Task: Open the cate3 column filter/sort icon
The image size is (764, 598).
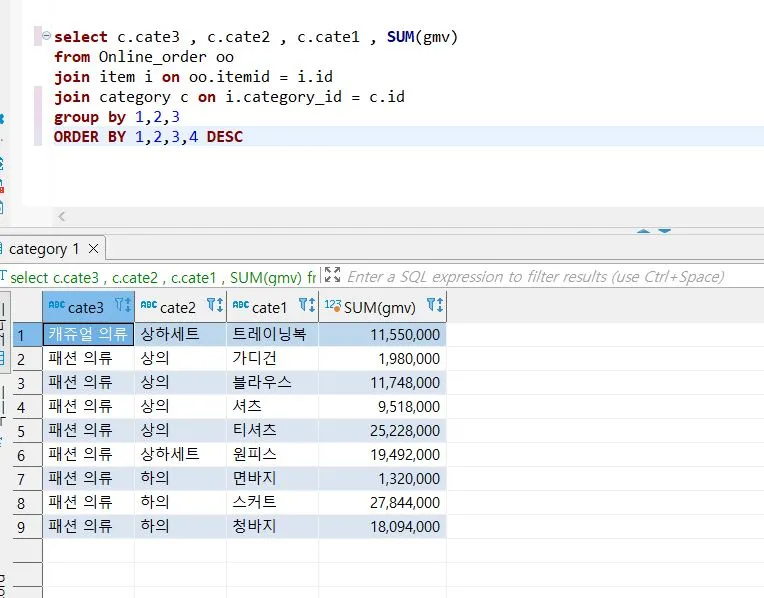Action: pos(123,305)
